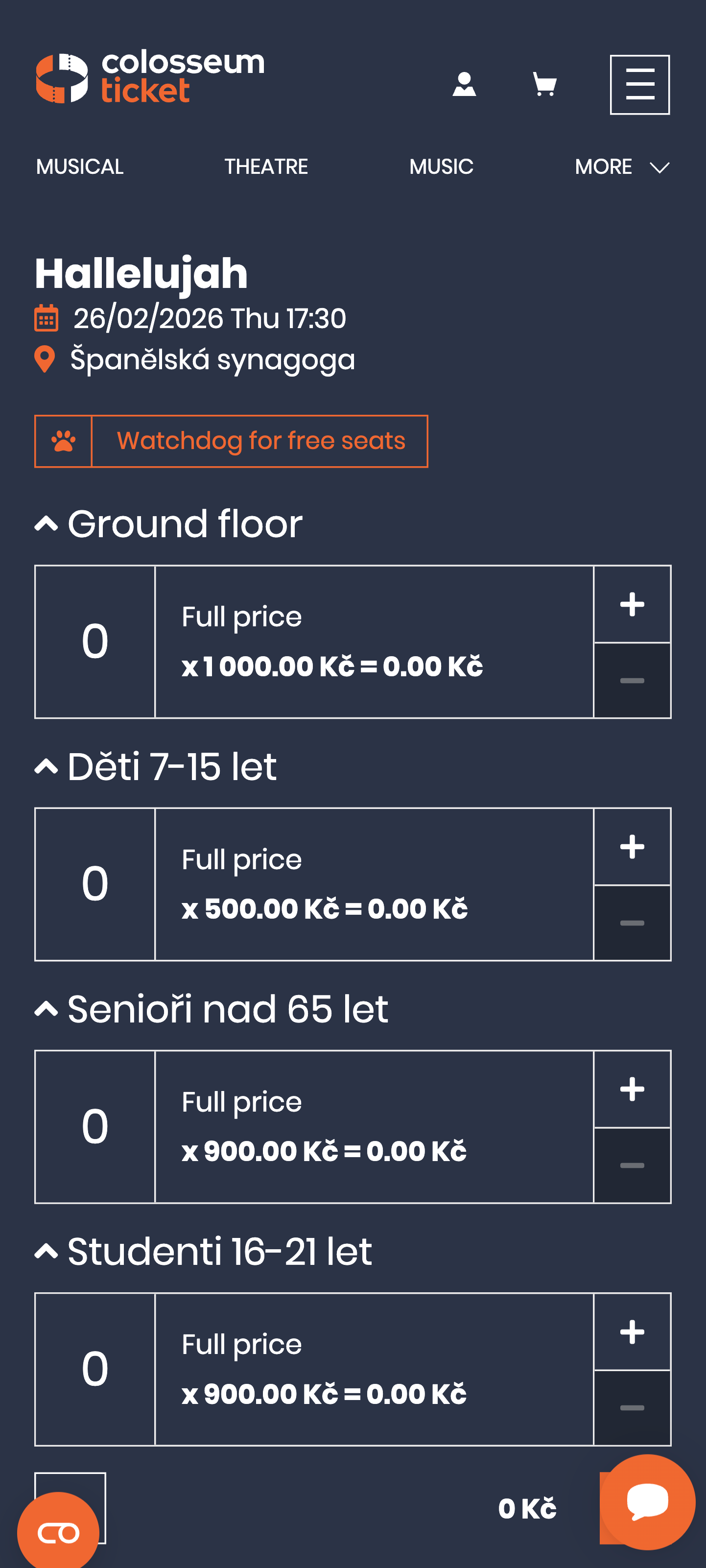Click the calendar icon beside the date
Screen dimensions: 706x1568
coord(46,318)
